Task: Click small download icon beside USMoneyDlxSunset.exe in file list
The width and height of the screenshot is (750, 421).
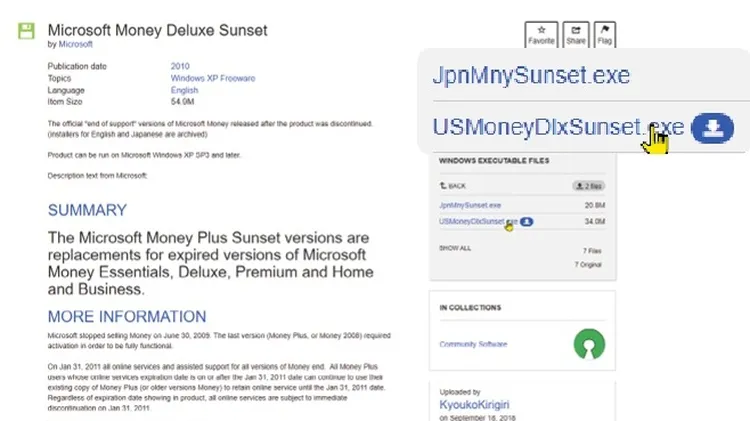Action: pos(527,221)
